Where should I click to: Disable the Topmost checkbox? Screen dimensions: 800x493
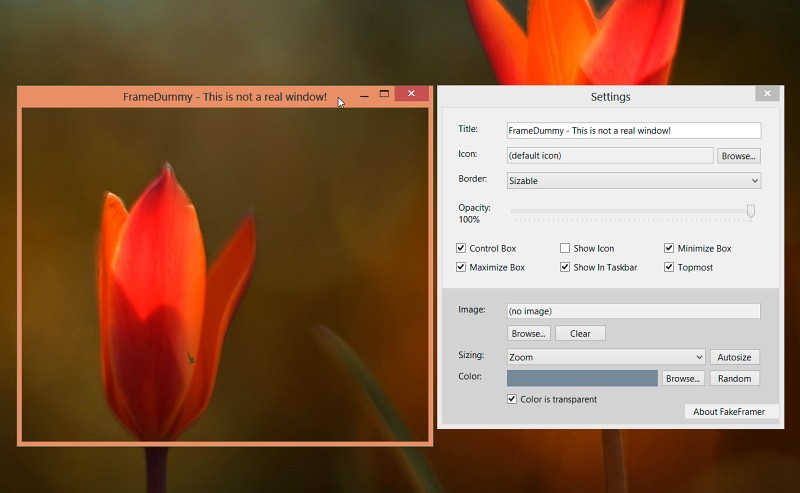[669, 267]
